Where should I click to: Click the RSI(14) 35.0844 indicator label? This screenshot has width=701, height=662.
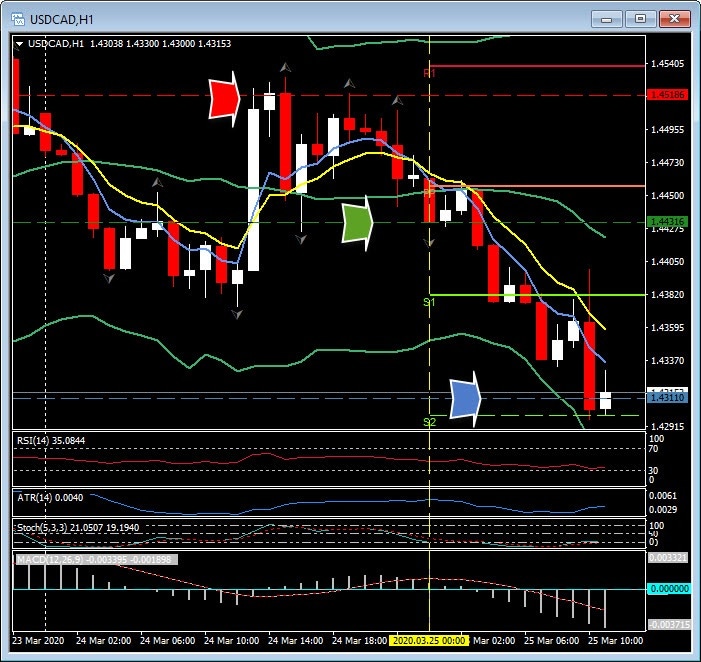[51, 441]
